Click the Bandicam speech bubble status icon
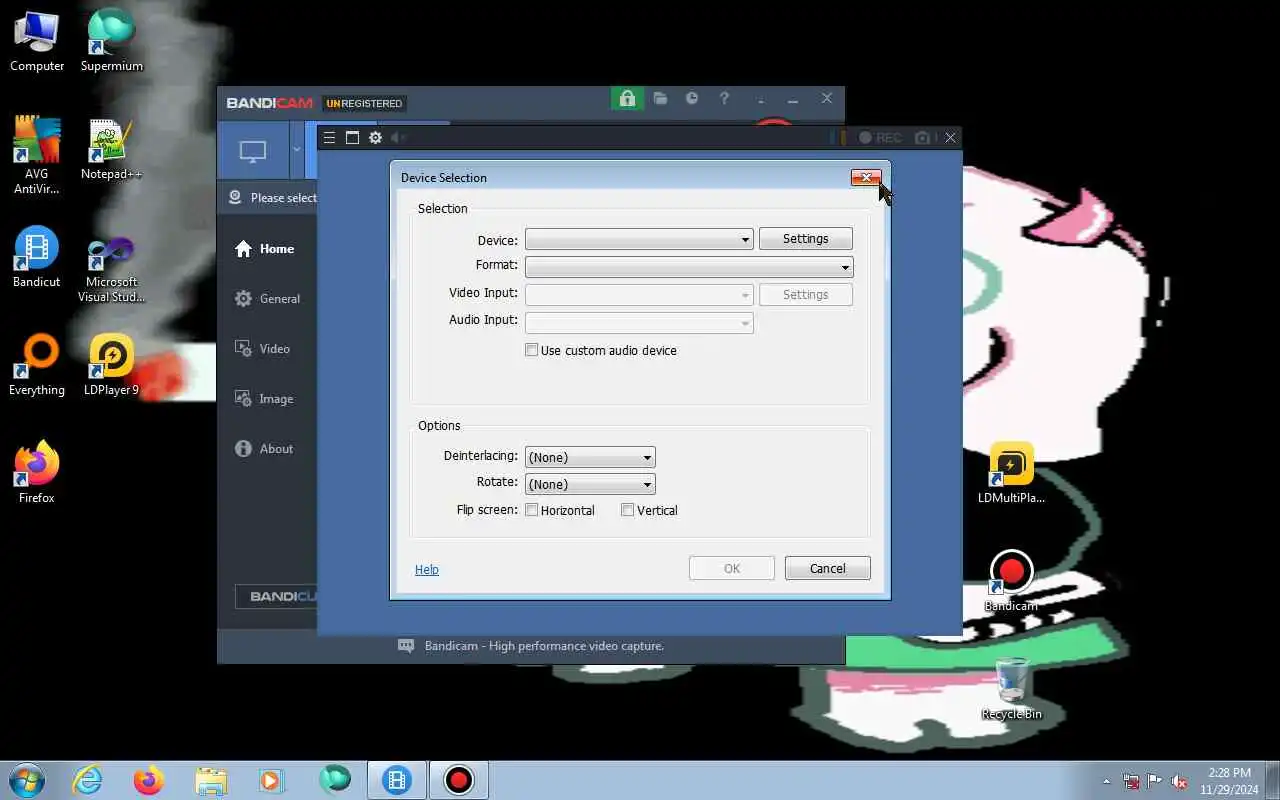Viewport: 1280px width, 800px height. tap(406, 646)
